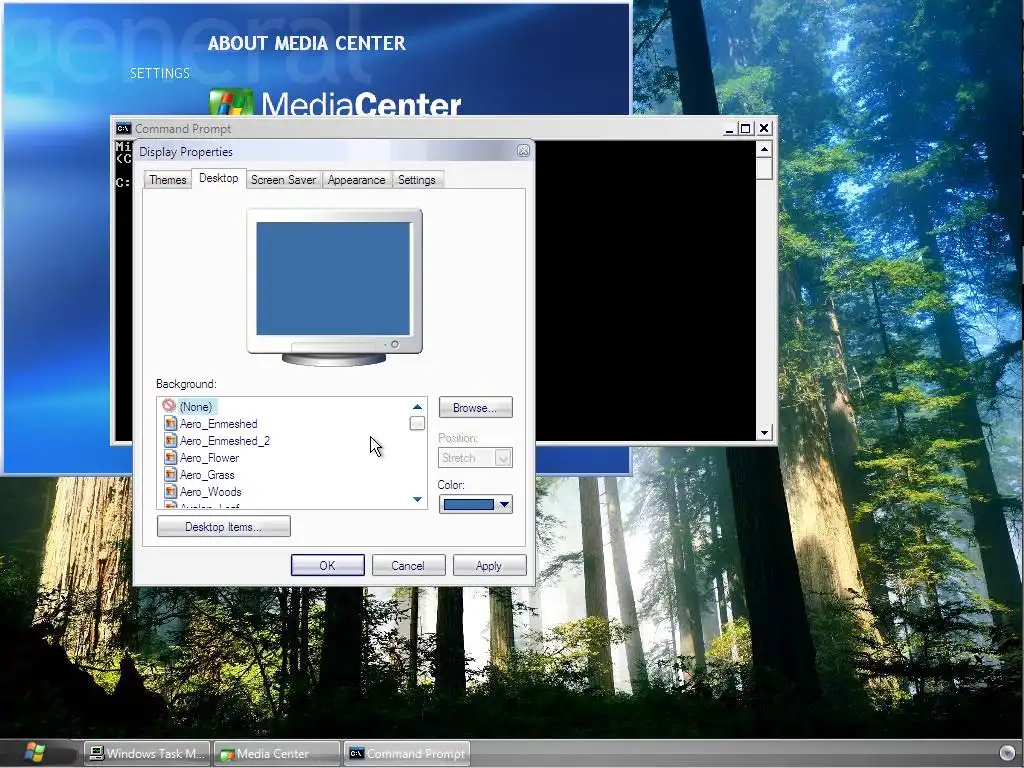Screen dimensions: 1024x768
Task: Pick the Aero_Woods background
Action: pos(211,492)
